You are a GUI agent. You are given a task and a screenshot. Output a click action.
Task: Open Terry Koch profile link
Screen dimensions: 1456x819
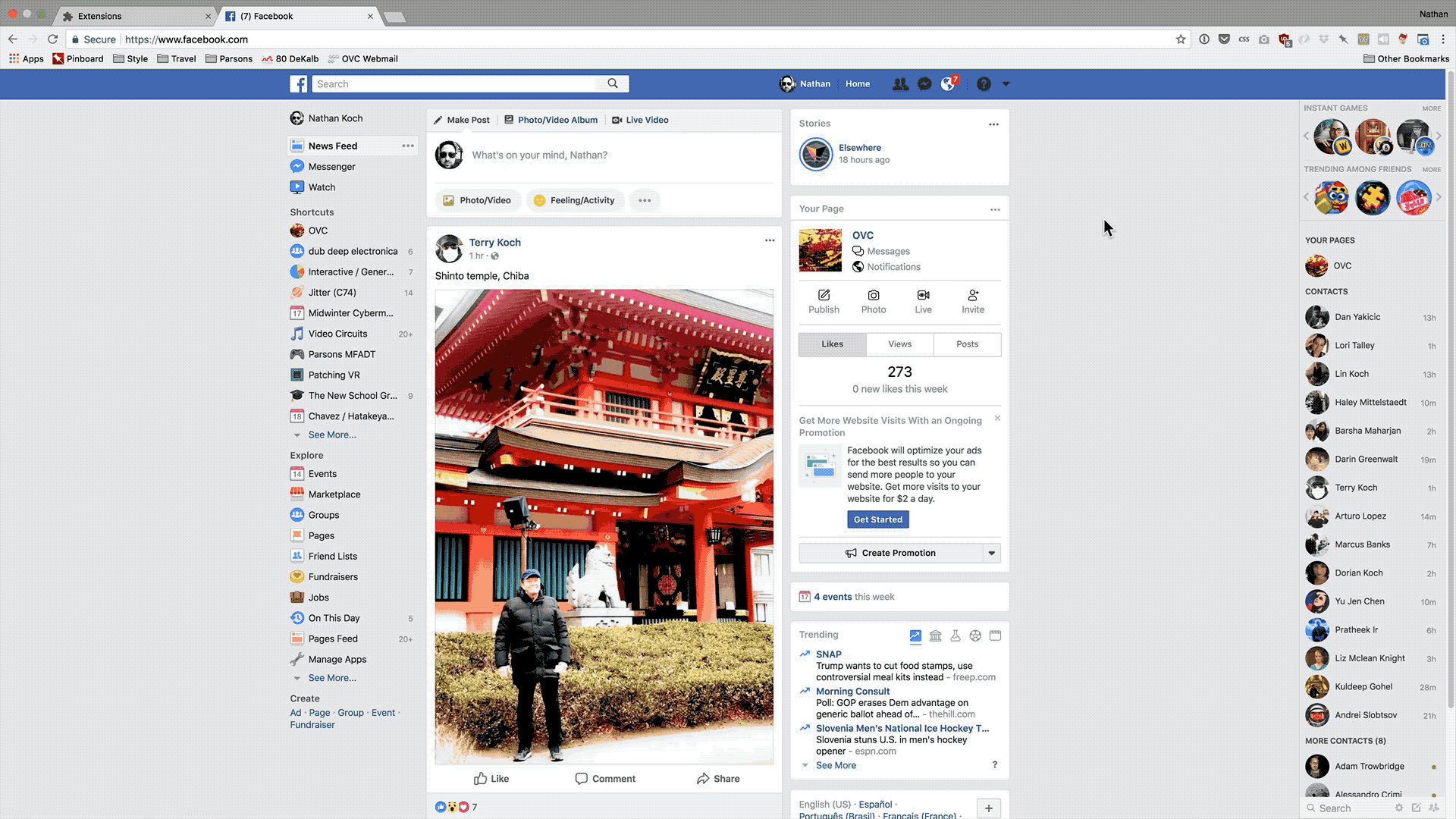coord(494,243)
